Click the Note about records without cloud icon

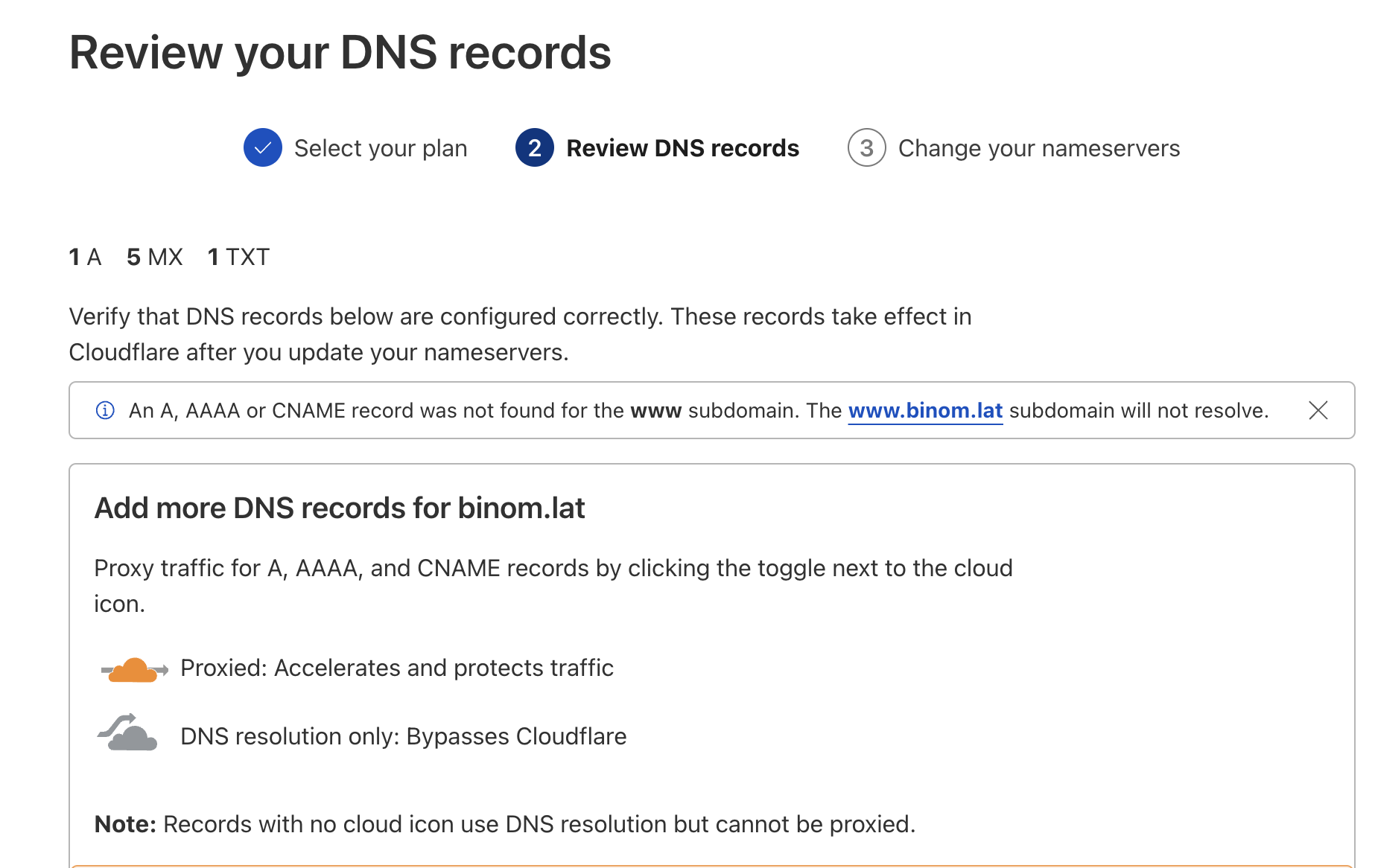click(504, 824)
